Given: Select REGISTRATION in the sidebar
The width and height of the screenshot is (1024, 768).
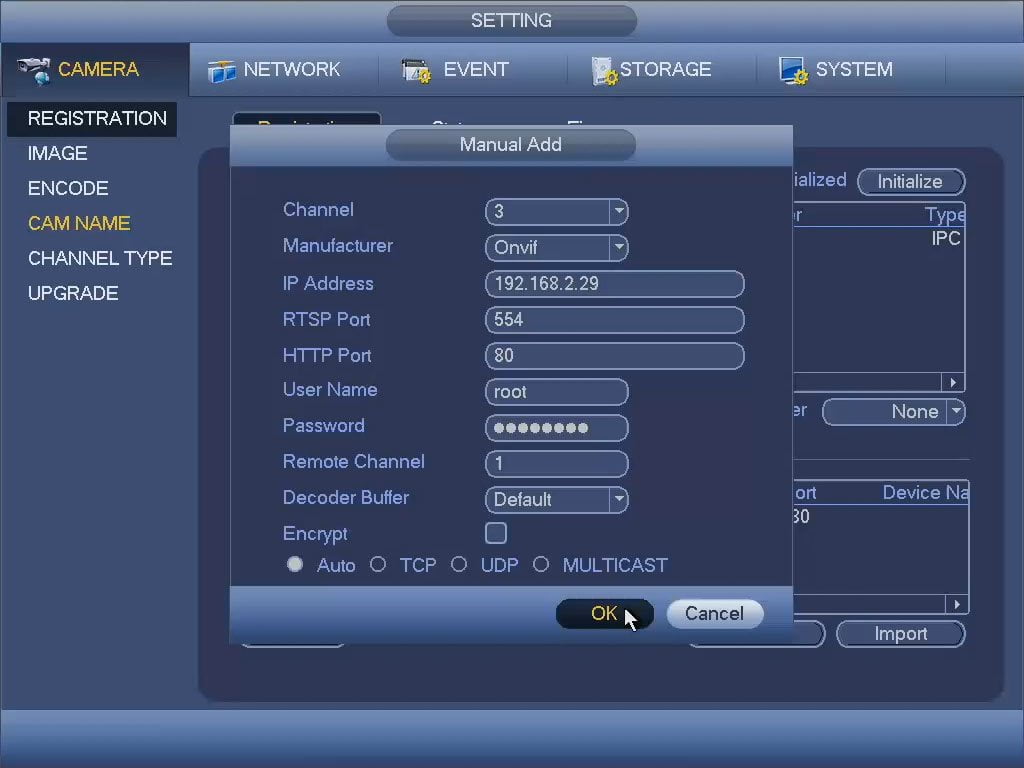Looking at the screenshot, I should [x=92, y=119].
